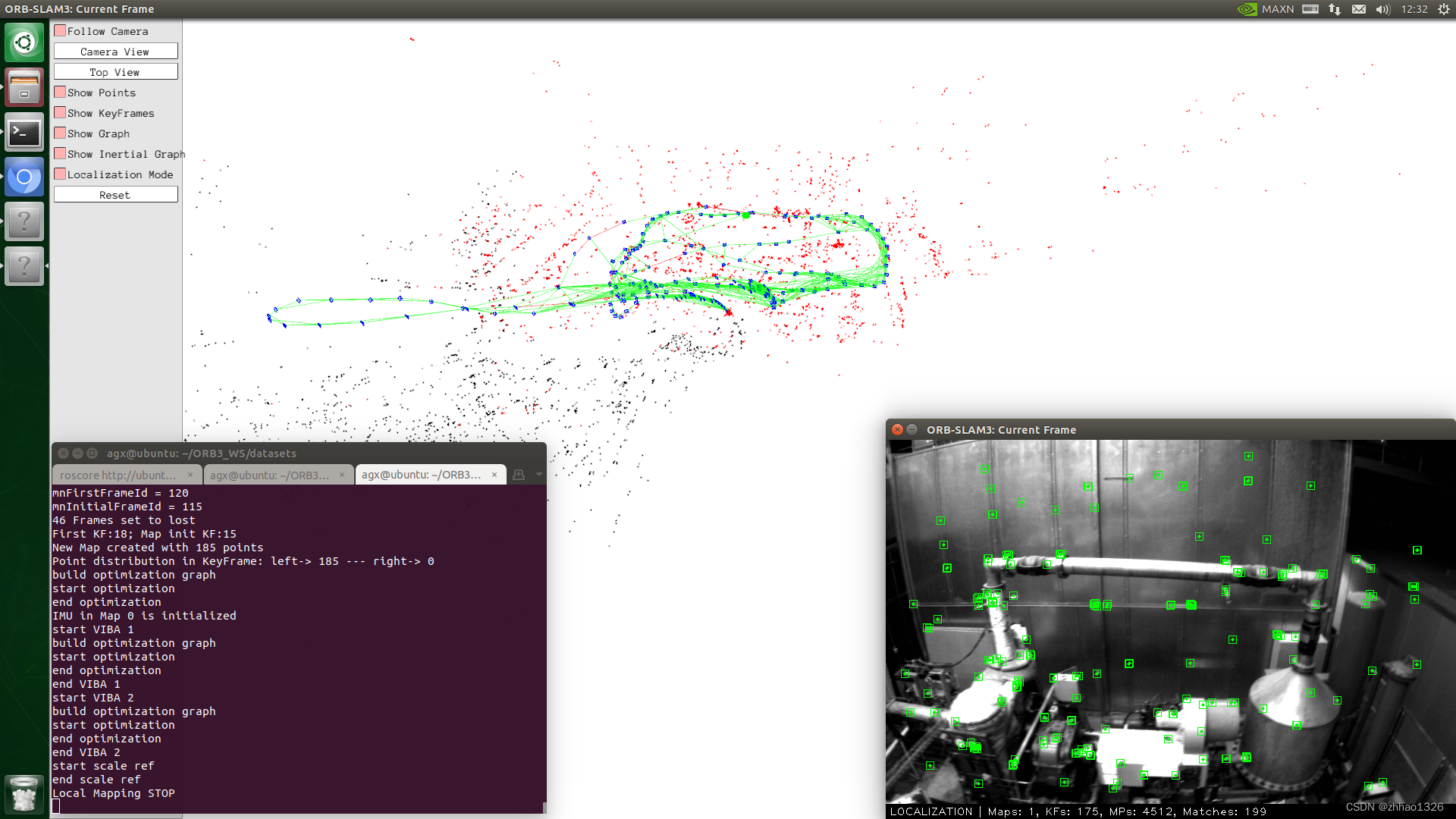Click the terminal prompt below Local Mapping STOP

pos(57,807)
